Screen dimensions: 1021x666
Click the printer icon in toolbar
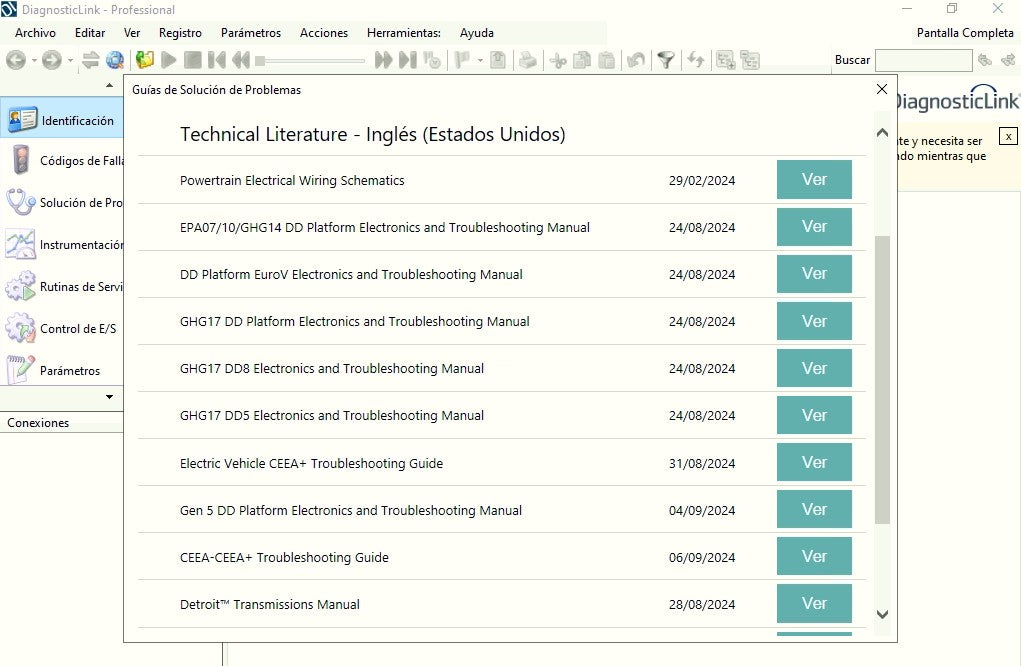(x=527, y=60)
